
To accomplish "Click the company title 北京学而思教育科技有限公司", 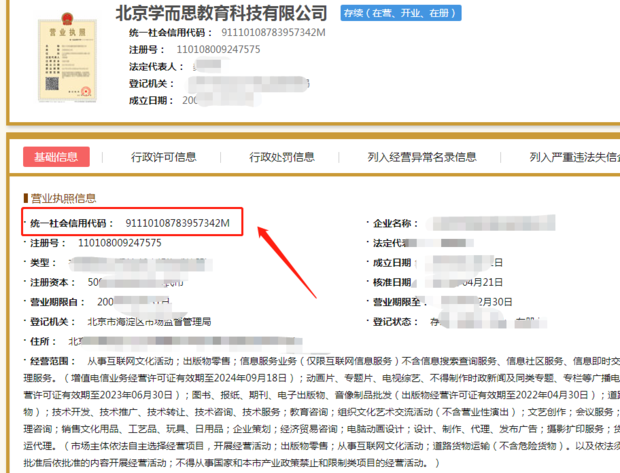I will [221, 13].
